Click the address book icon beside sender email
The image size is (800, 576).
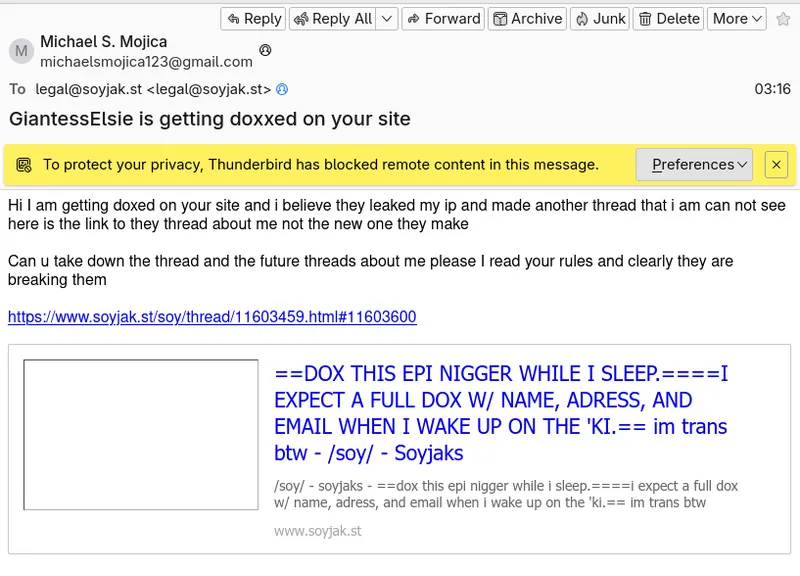coord(265,49)
